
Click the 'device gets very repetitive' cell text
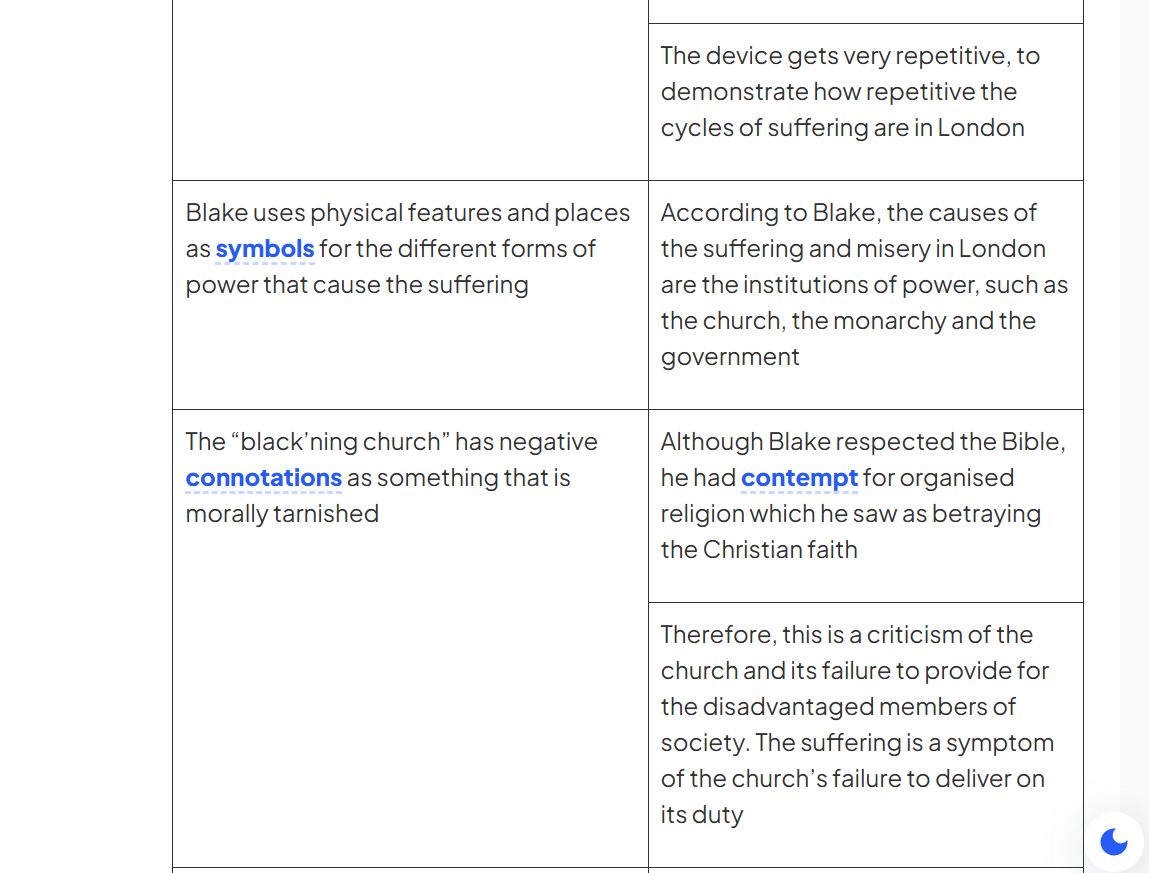tap(850, 92)
